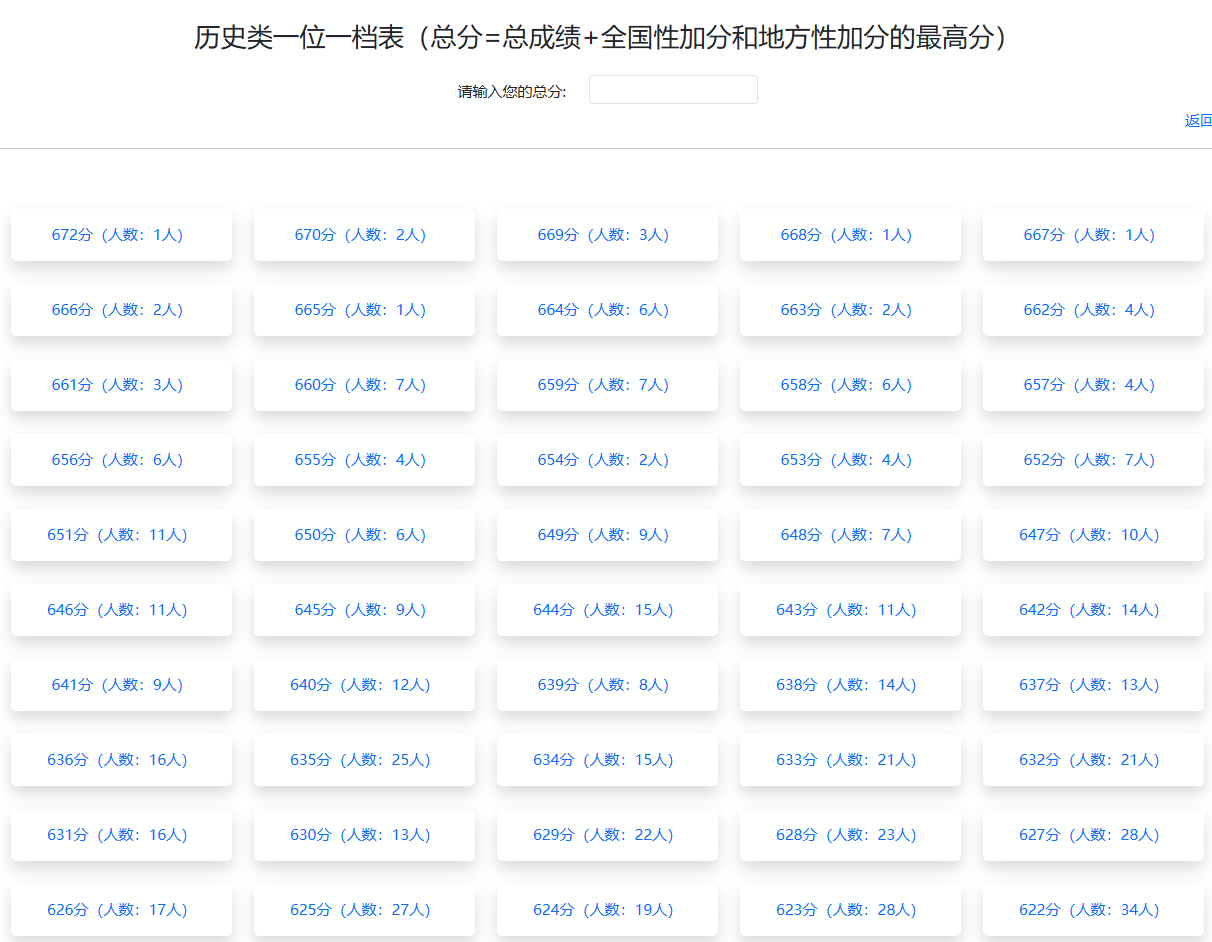
Task: Open the 632分 score card
Action: click(x=1093, y=760)
